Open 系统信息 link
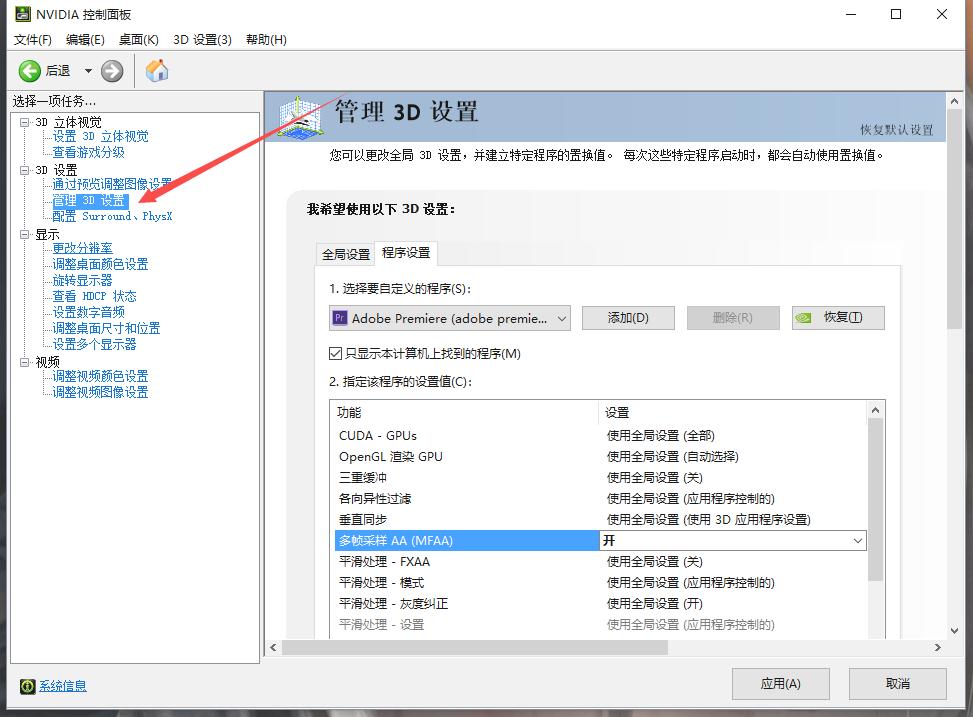This screenshot has height=717, width=973. [63, 686]
